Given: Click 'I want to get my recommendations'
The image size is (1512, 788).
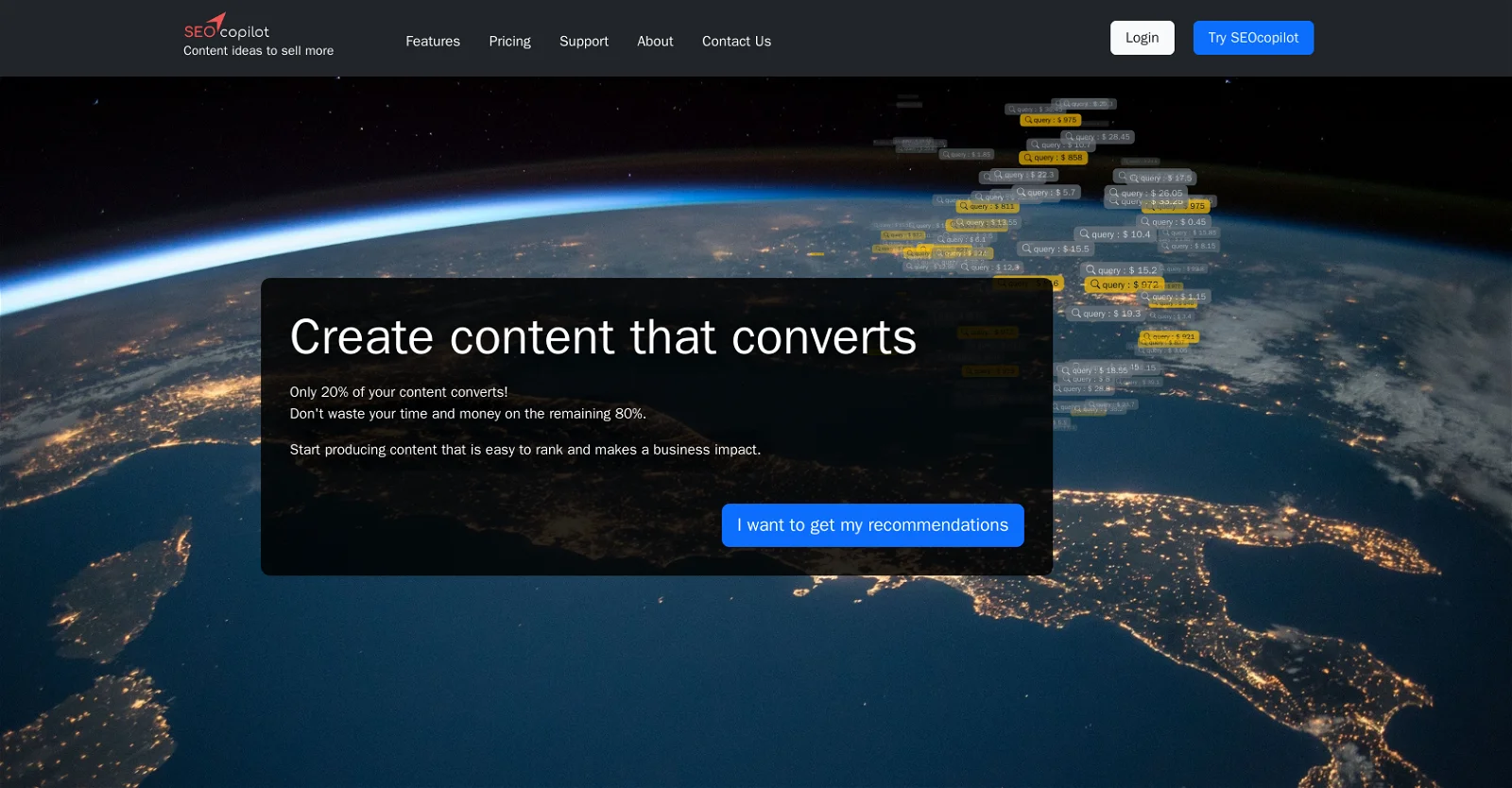Looking at the screenshot, I should 872,525.
